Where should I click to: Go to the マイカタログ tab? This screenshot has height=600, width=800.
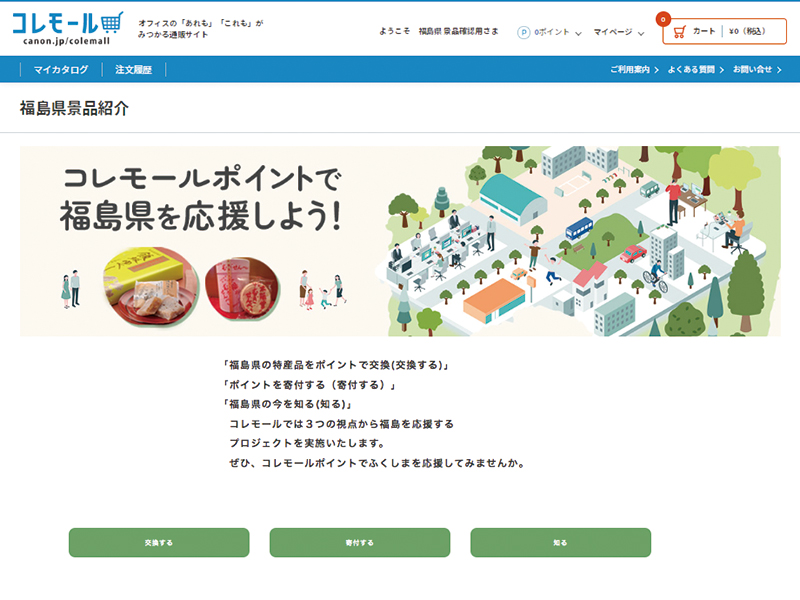click(61, 70)
